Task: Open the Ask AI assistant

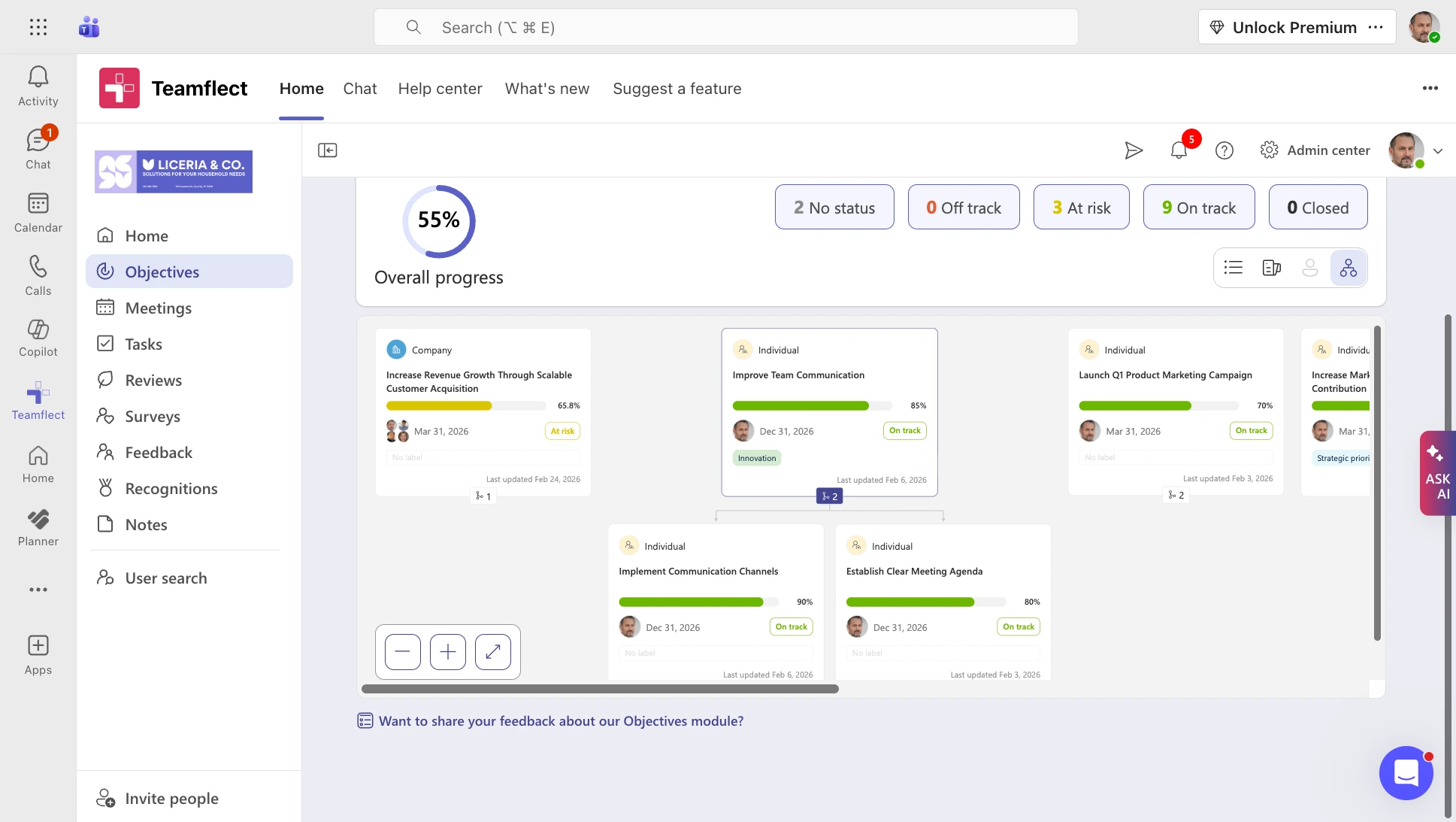Action: 1436,474
